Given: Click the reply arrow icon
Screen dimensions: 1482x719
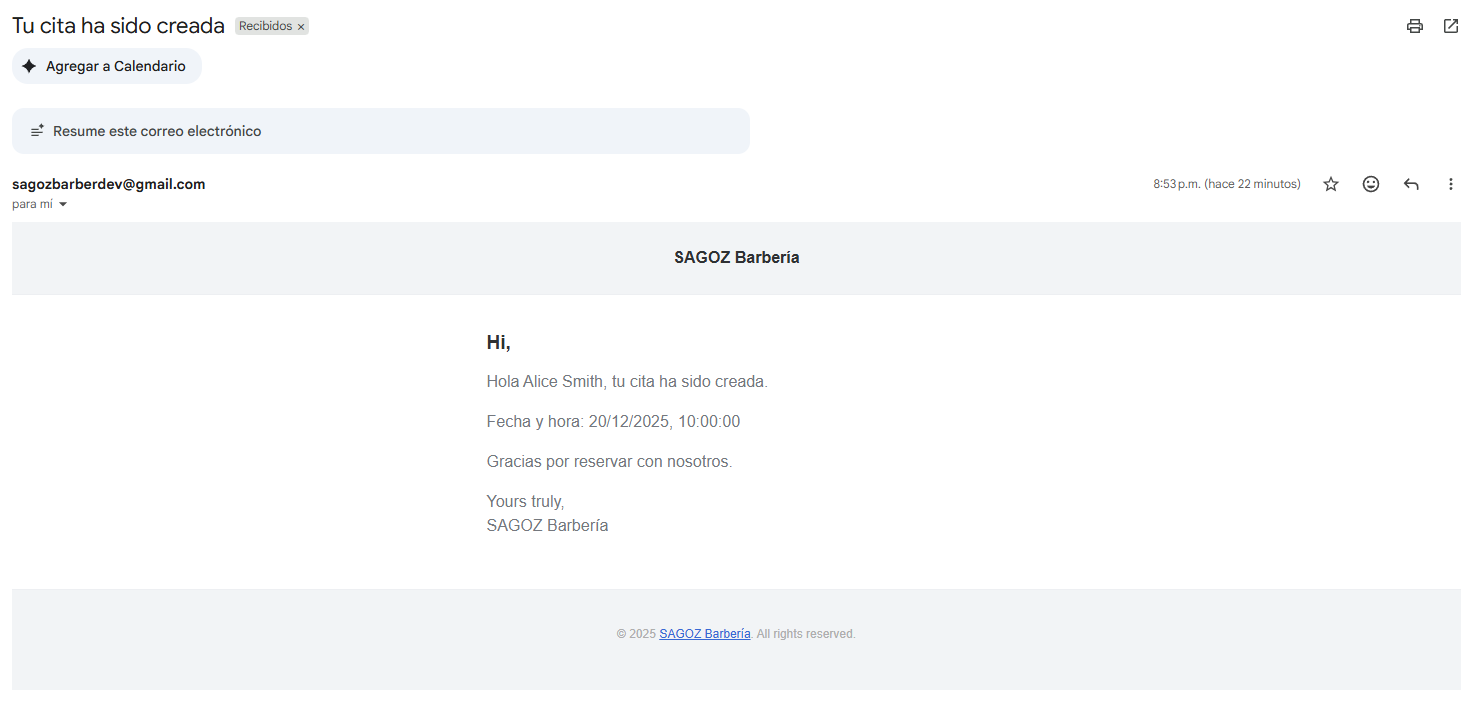Looking at the screenshot, I should pos(1411,184).
